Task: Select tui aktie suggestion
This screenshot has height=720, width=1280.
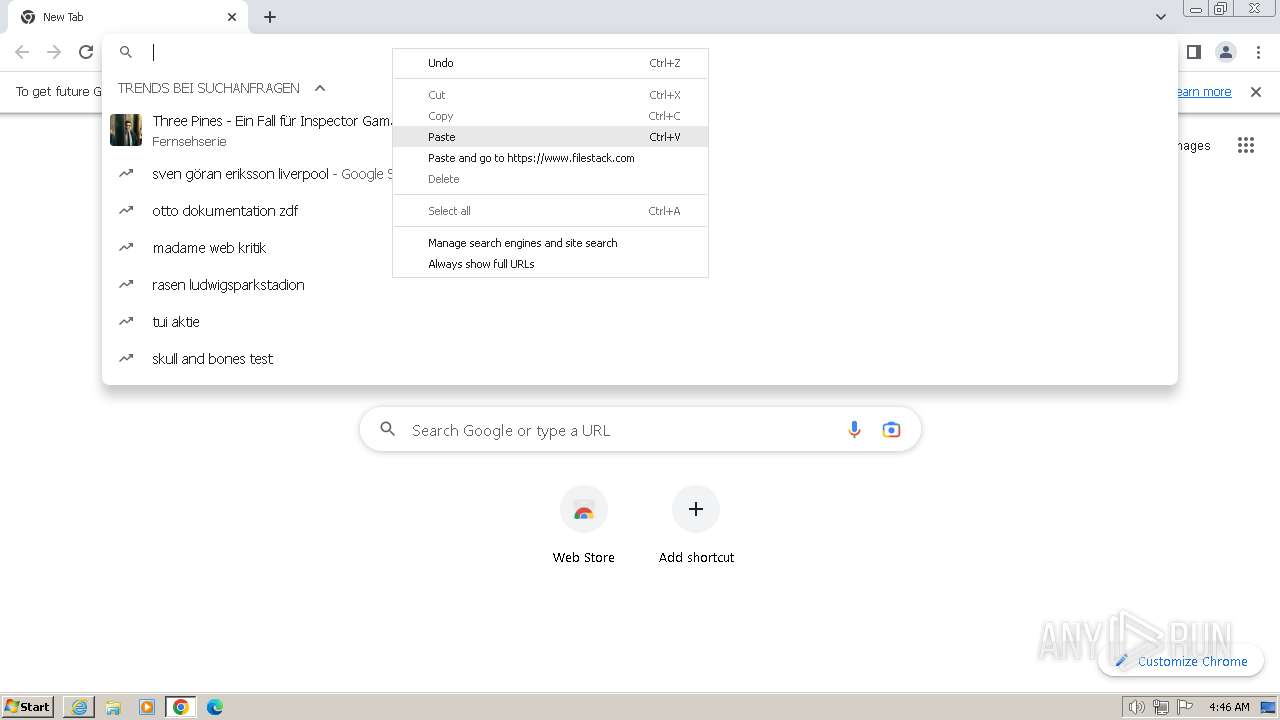Action: 640,322
